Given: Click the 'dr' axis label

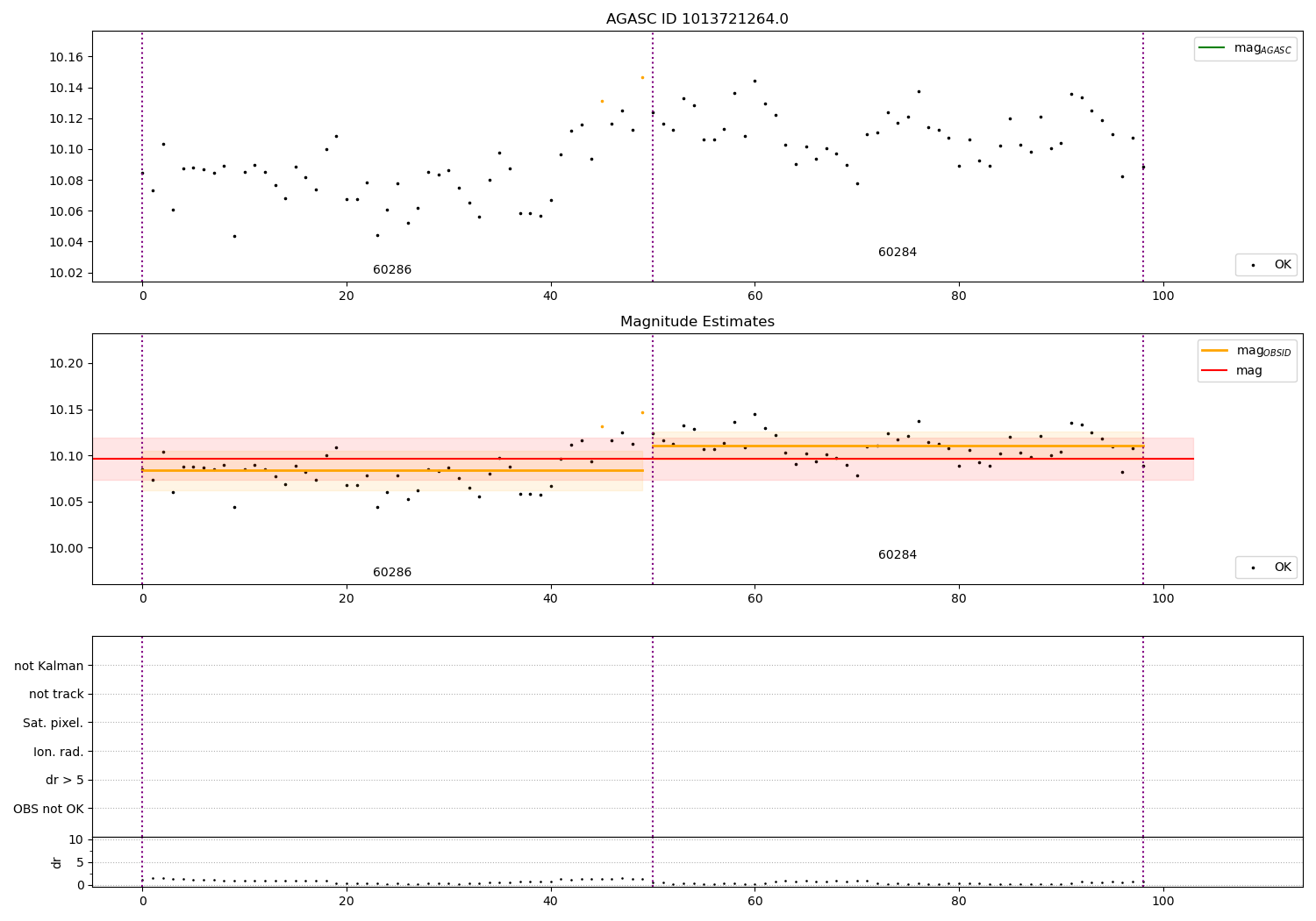Looking at the screenshot, I should (56, 863).
